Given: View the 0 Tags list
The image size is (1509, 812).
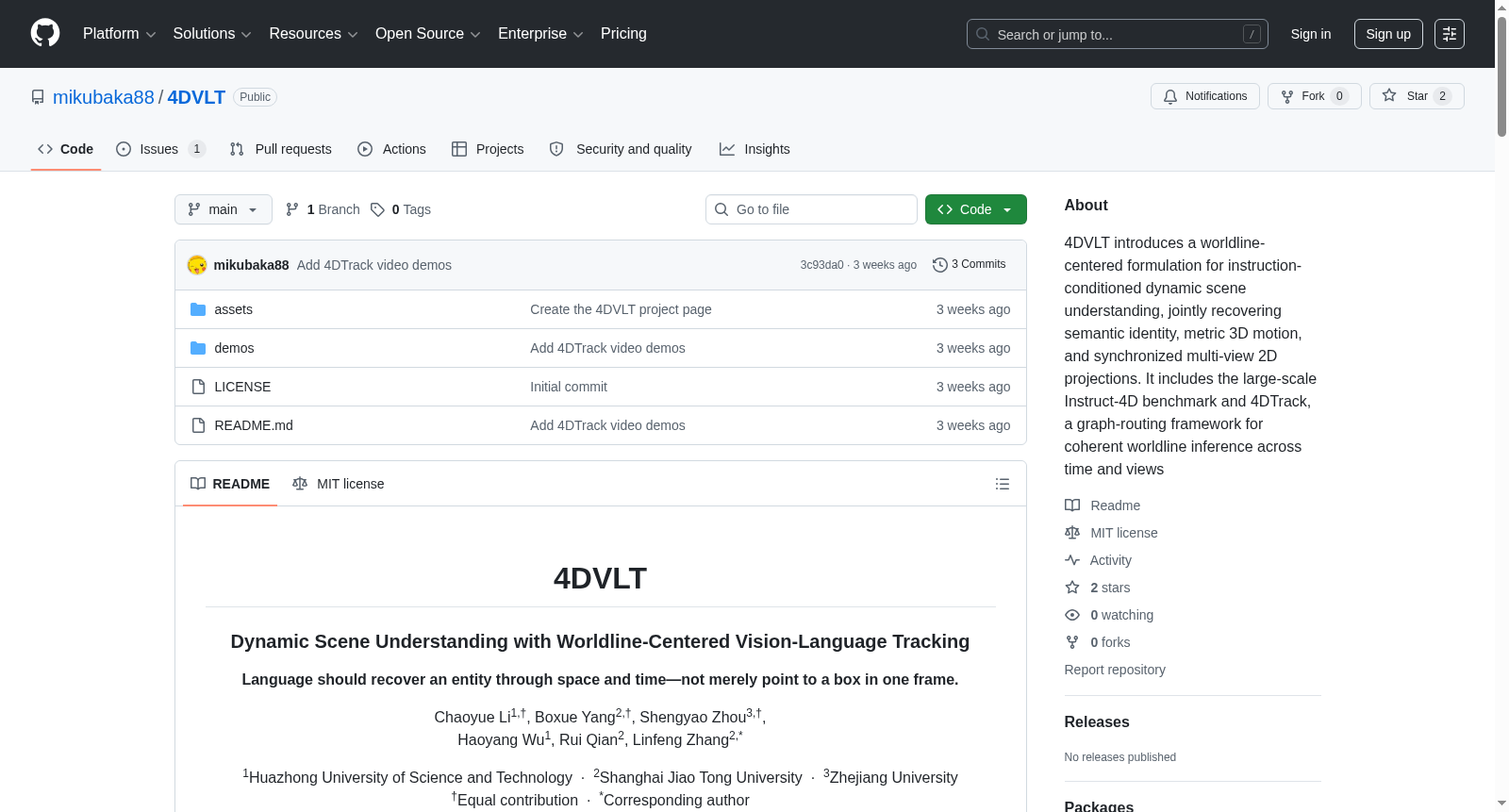Looking at the screenshot, I should pos(401,209).
